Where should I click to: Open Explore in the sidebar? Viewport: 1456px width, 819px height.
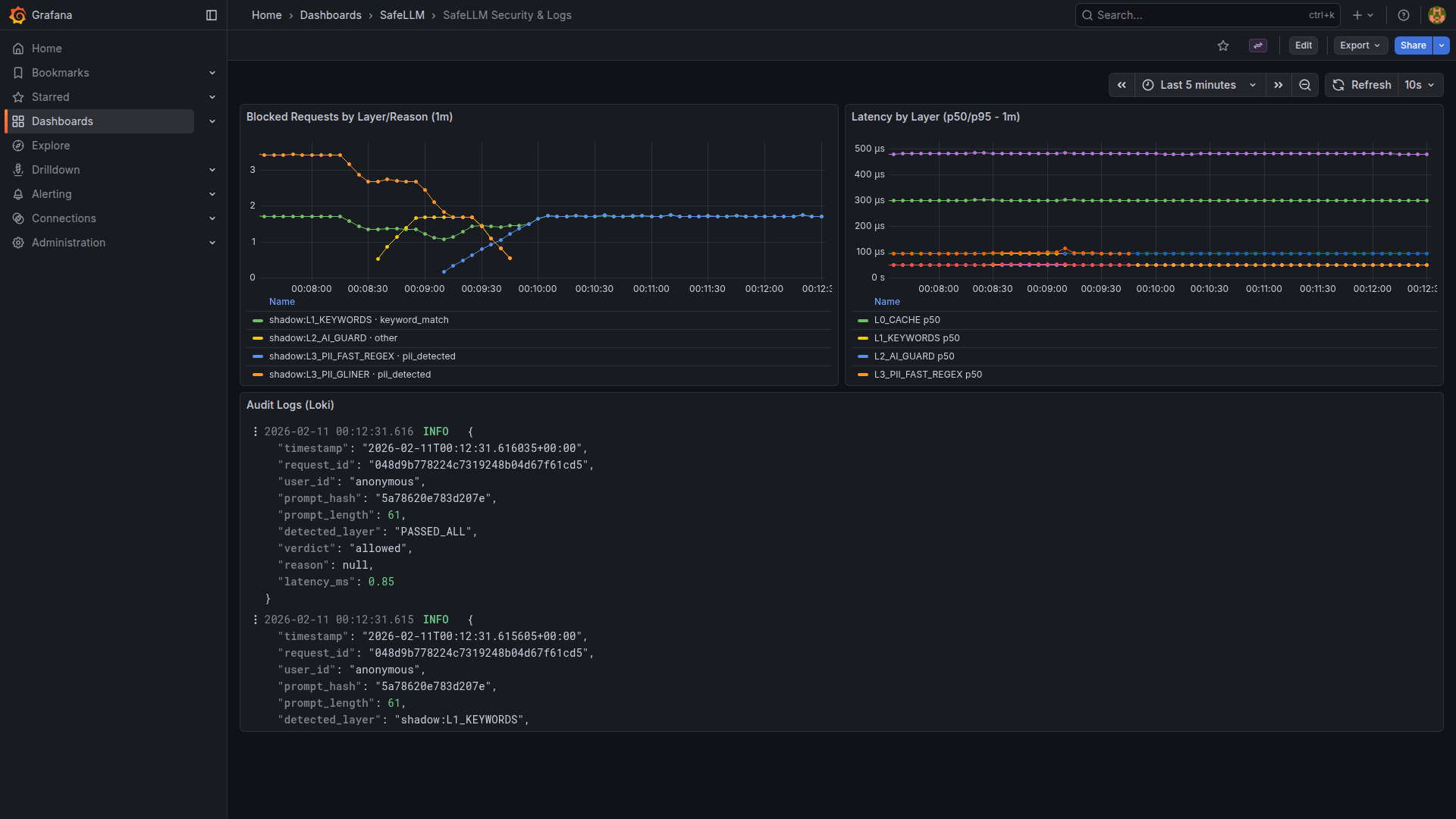point(50,146)
